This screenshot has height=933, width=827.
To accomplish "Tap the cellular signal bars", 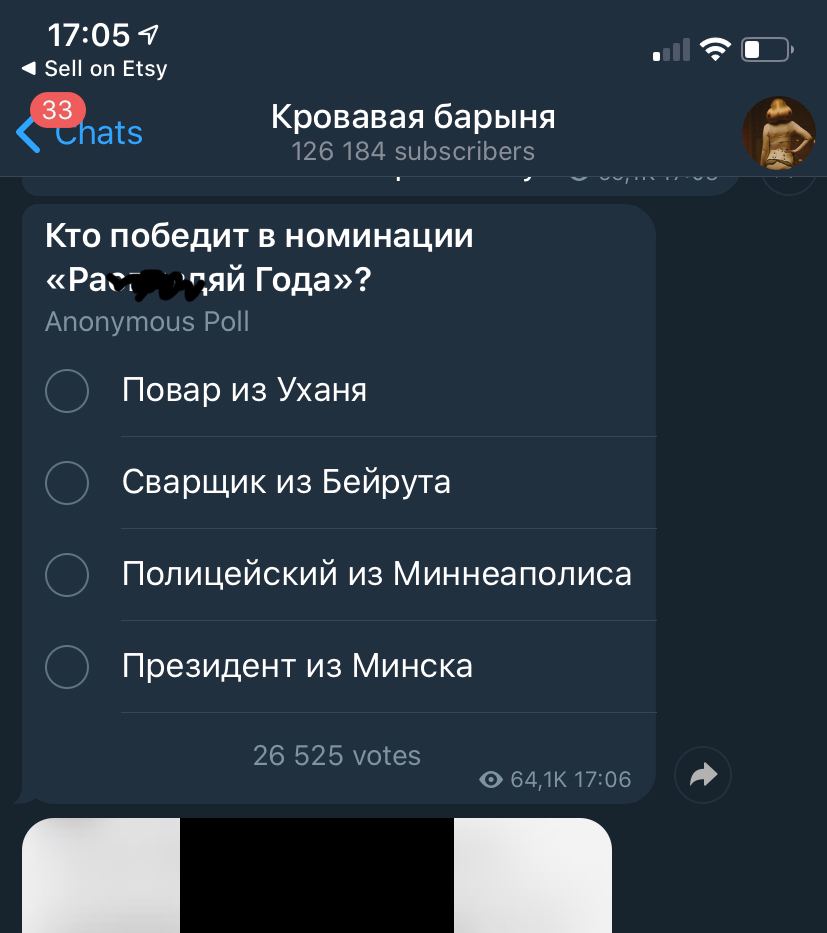I will click(671, 50).
